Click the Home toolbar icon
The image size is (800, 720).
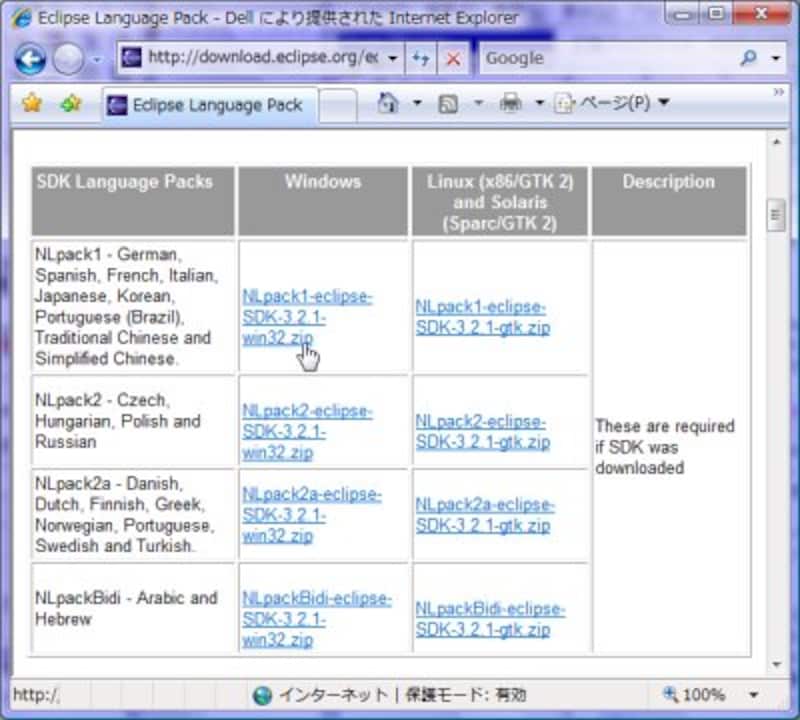[x=388, y=104]
